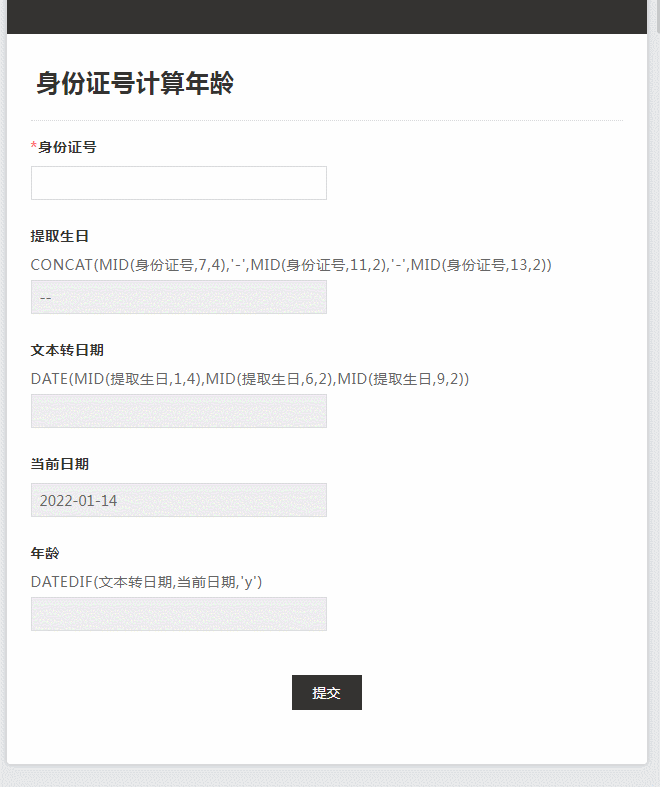Click the DATEDIF formula description text

point(146,582)
